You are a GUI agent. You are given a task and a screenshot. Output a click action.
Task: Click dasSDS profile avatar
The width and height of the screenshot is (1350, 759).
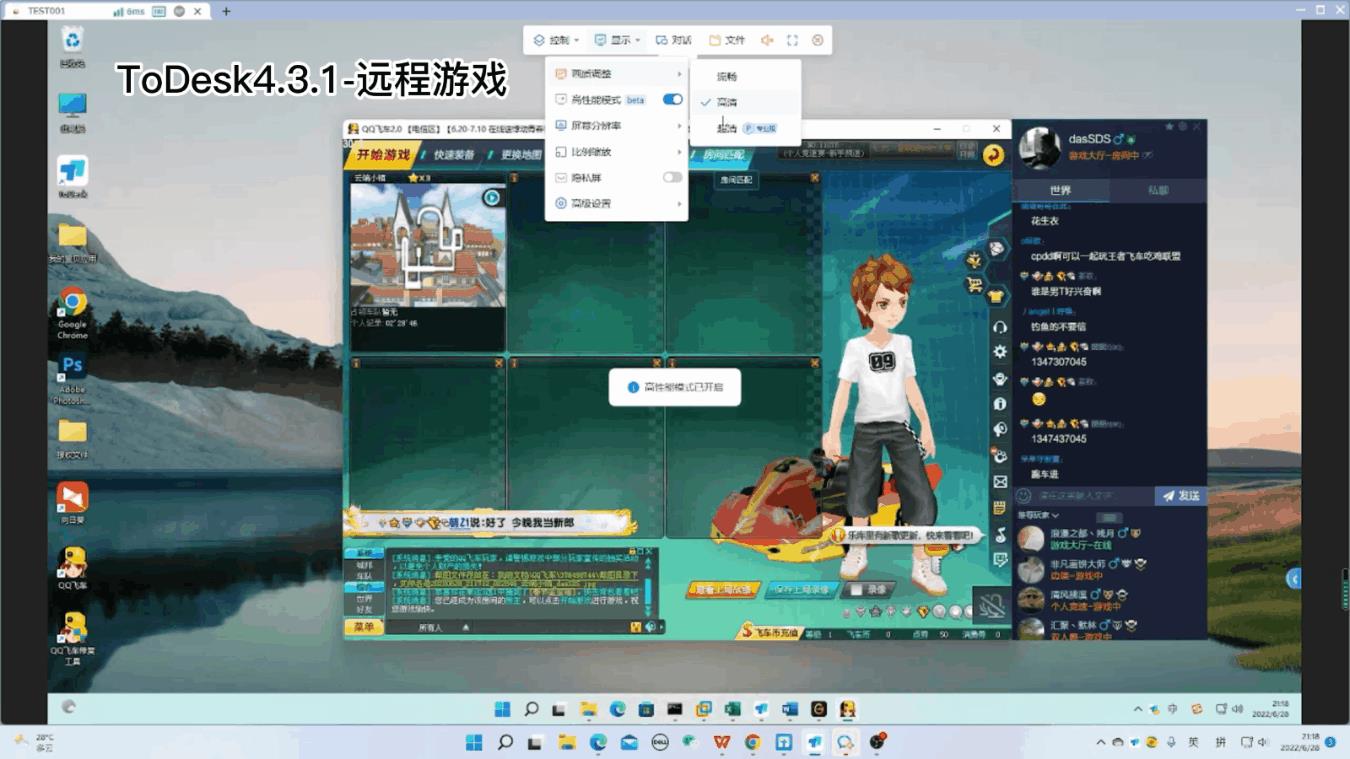coord(1040,148)
